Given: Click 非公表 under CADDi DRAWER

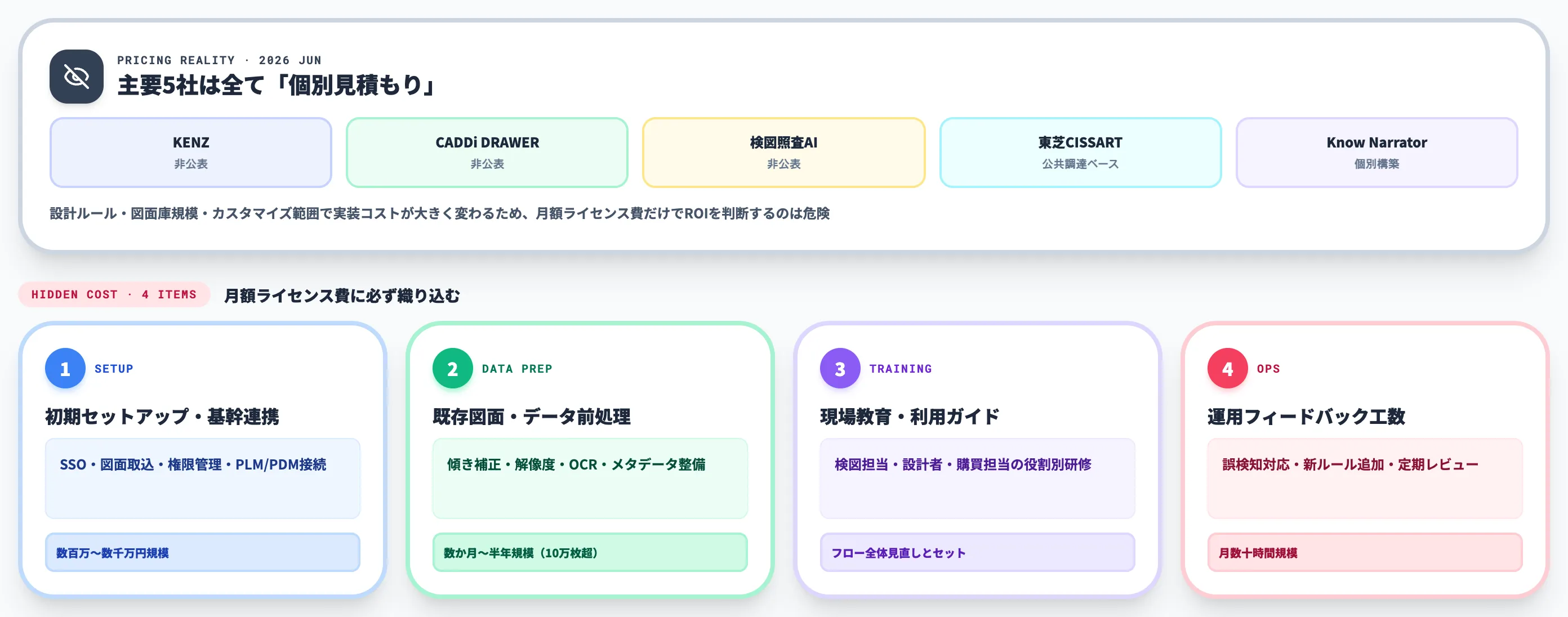Looking at the screenshot, I should 487,164.
